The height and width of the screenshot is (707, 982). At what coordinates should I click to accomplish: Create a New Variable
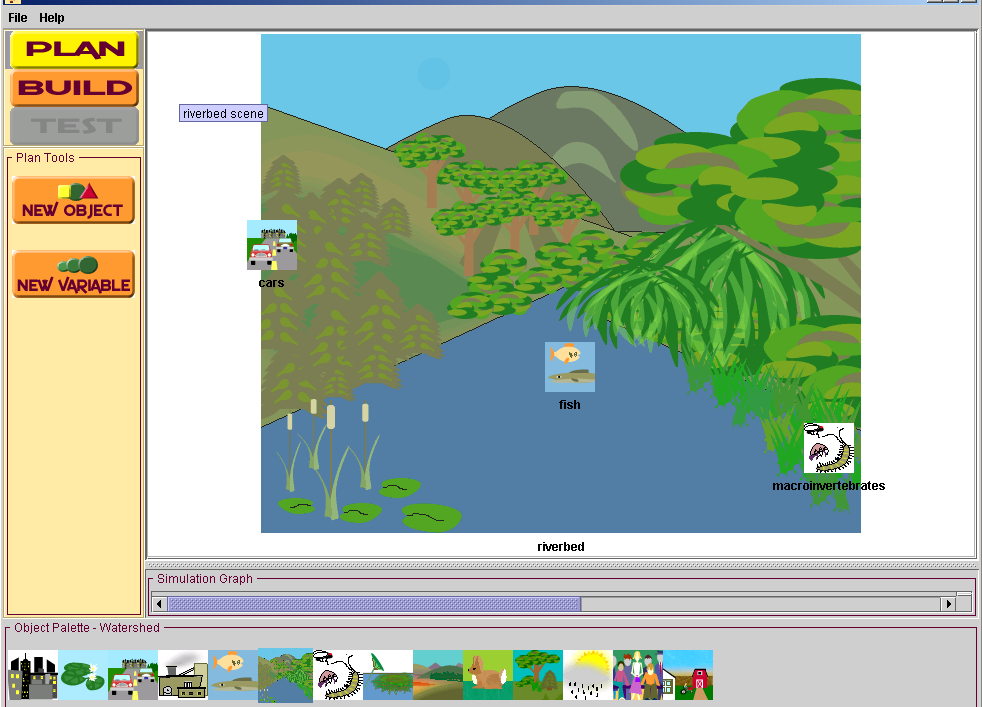[73, 274]
